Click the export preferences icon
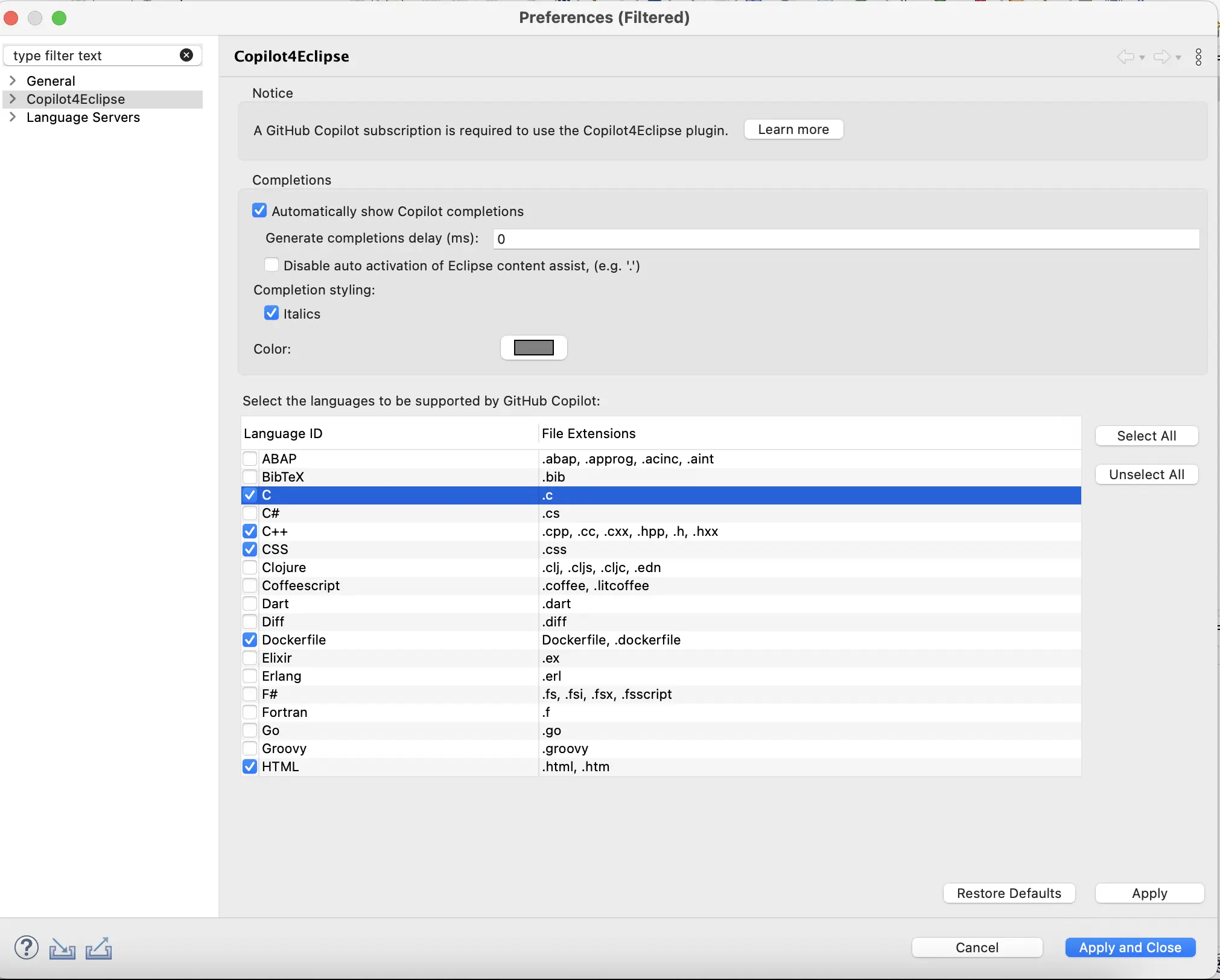1220x980 pixels. pyautogui.click(x=98, y=948)
